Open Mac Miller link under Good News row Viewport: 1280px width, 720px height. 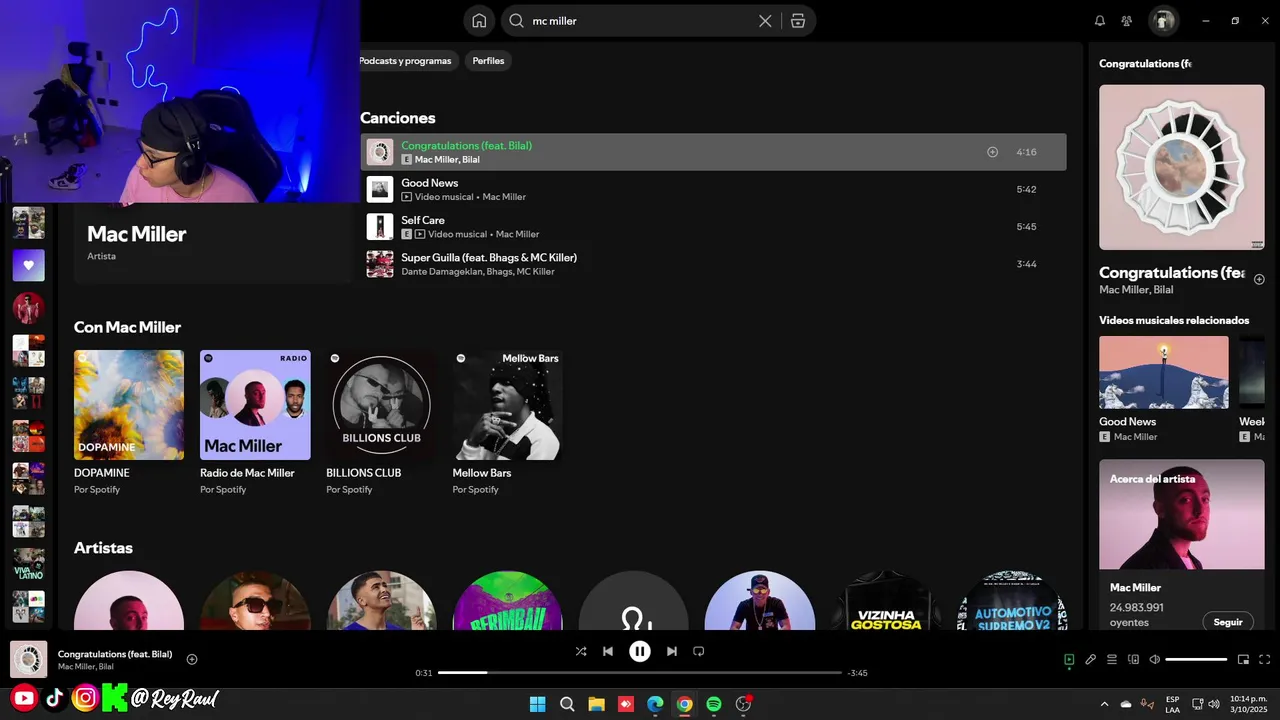tap(504, 197)
